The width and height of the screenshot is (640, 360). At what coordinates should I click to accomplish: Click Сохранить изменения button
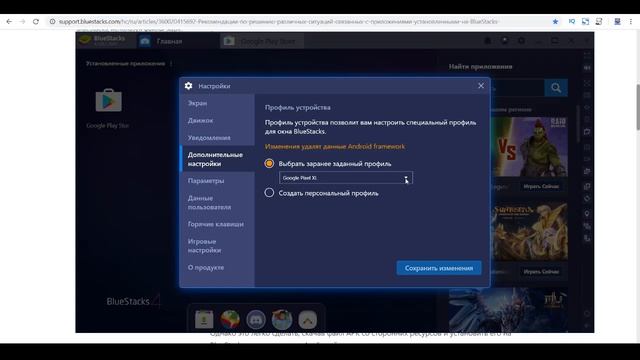(439, 268)
